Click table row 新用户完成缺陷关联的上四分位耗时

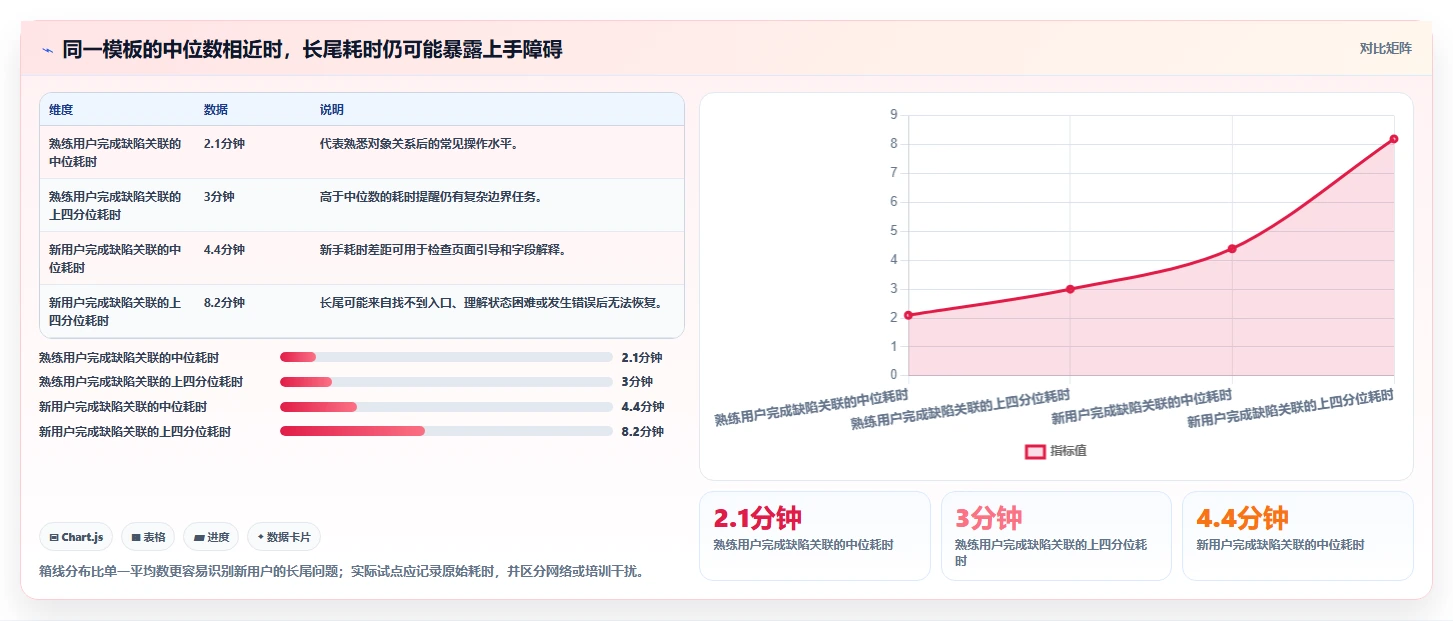click(x=362, y=311)
